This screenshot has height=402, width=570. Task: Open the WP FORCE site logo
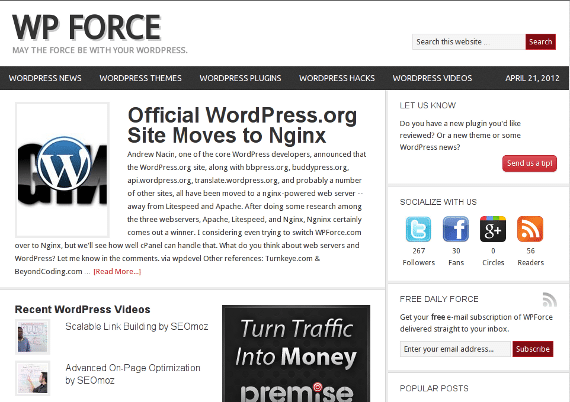87,27
